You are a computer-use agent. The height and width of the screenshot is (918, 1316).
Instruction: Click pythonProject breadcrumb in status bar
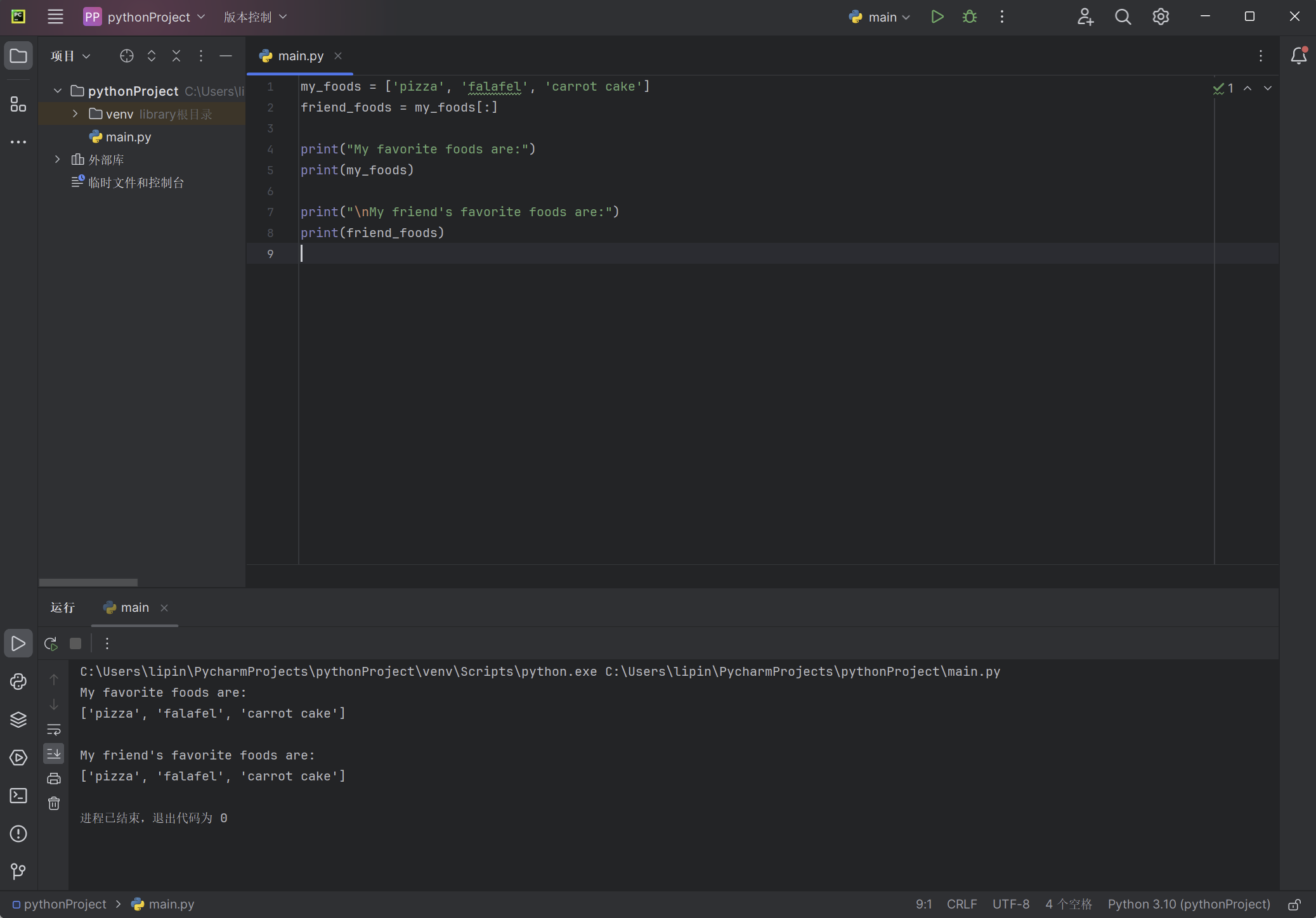(60, 904)
